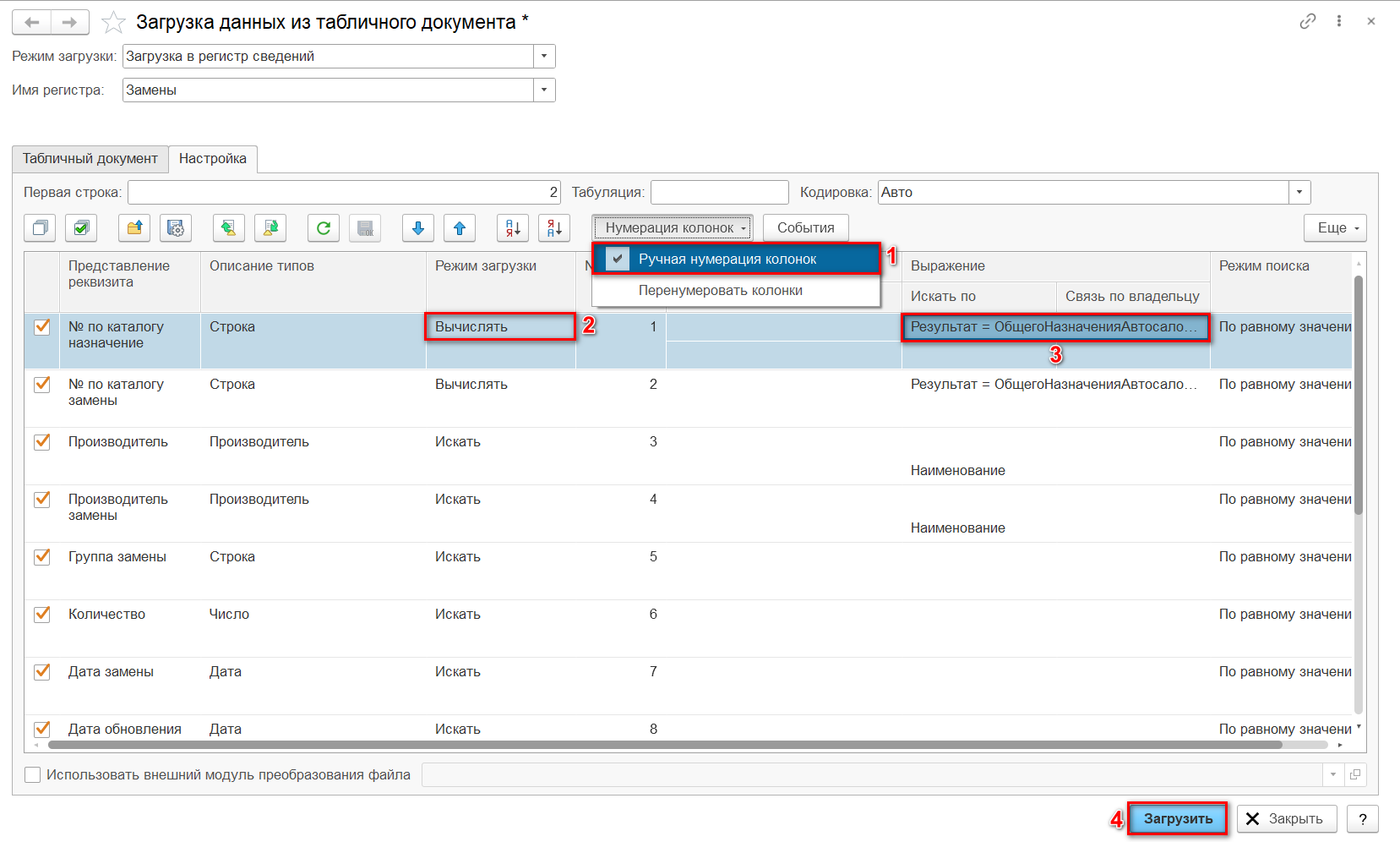Open the external module field dropdown arrow

pos(1333,774)
